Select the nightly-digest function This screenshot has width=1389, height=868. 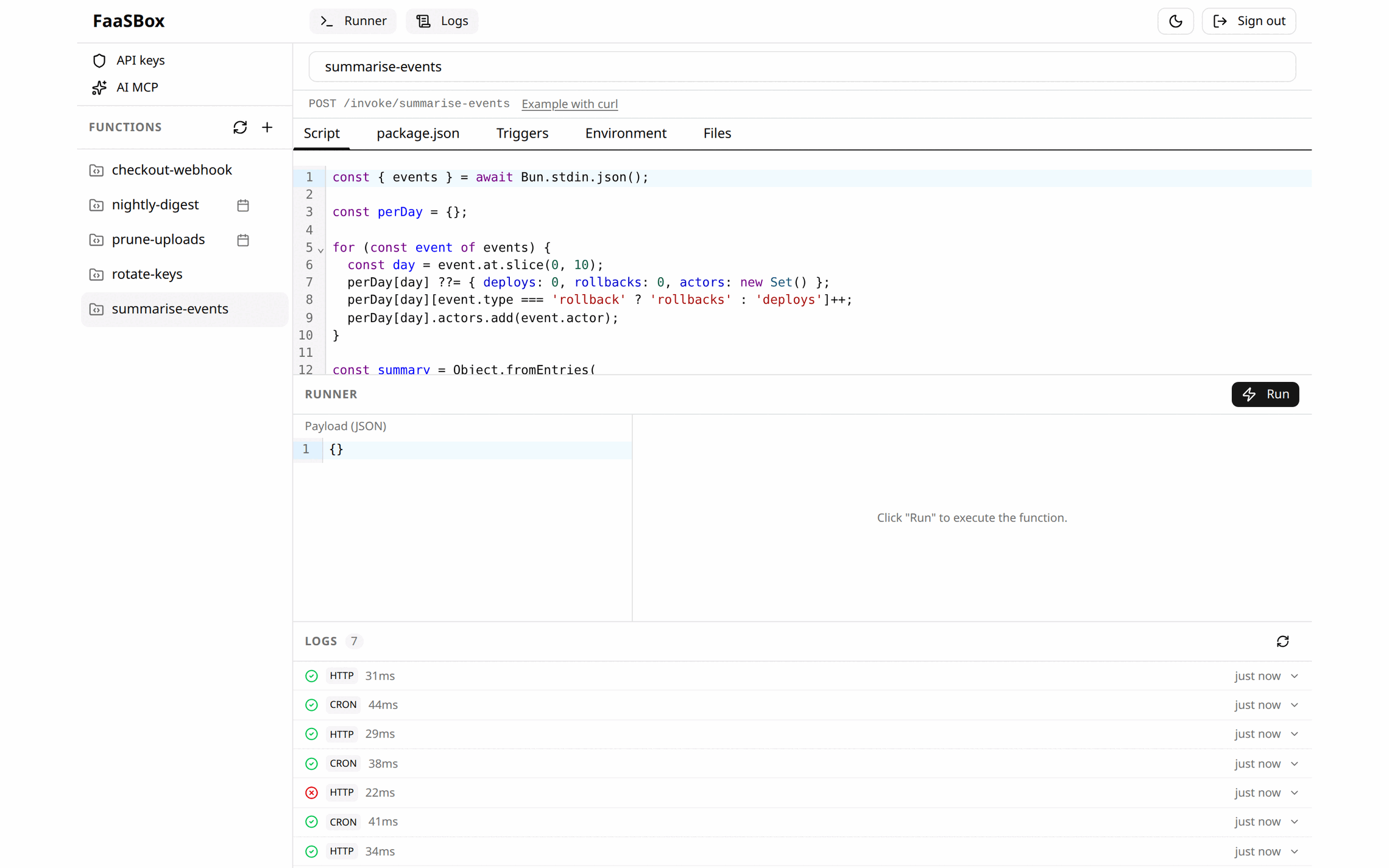185,205
